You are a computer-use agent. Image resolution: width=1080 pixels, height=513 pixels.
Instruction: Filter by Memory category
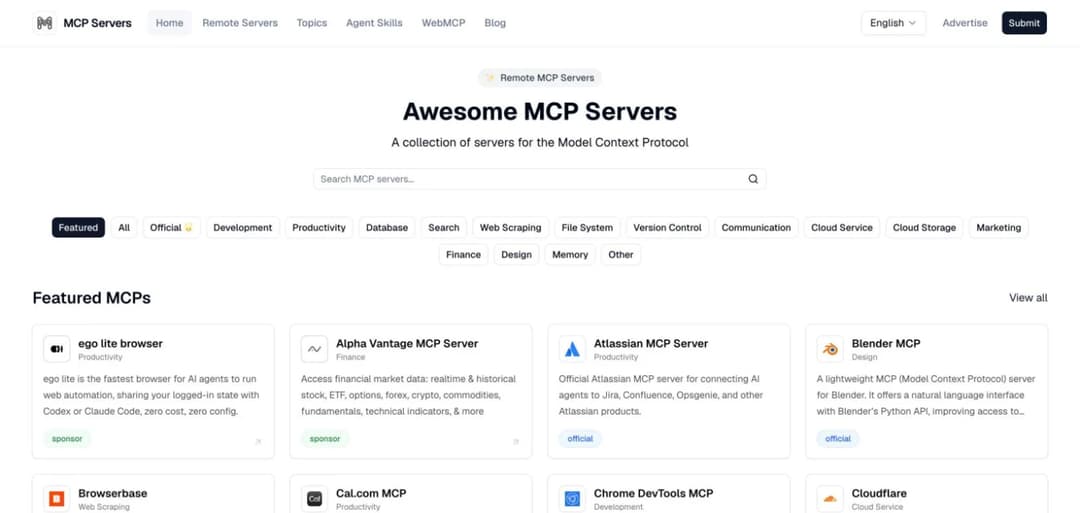[x=570, y=255]
